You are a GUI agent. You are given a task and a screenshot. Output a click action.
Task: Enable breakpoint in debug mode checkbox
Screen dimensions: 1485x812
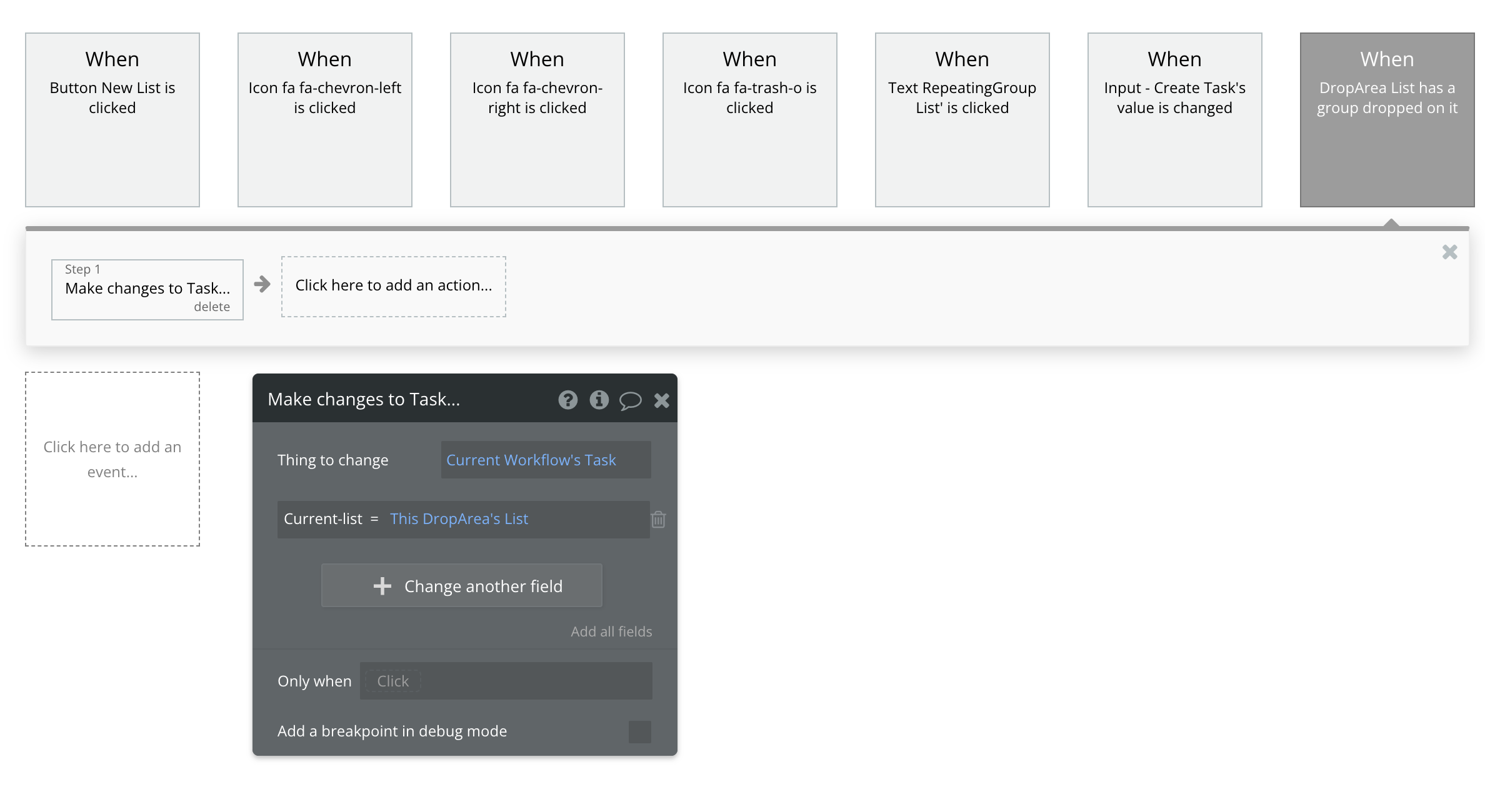click(639, 731)
